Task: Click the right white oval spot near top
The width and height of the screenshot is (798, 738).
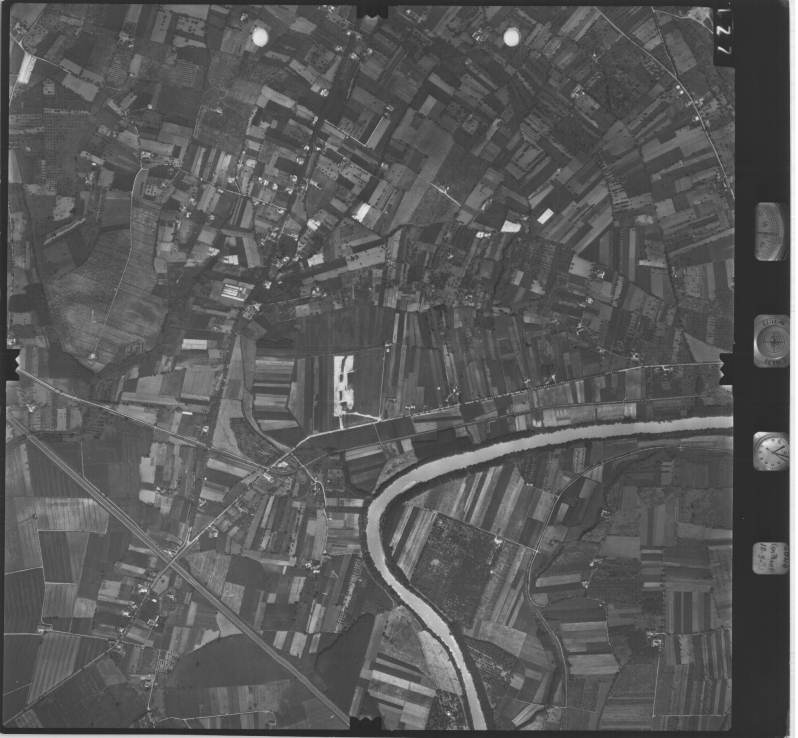Action: point(511,37)
